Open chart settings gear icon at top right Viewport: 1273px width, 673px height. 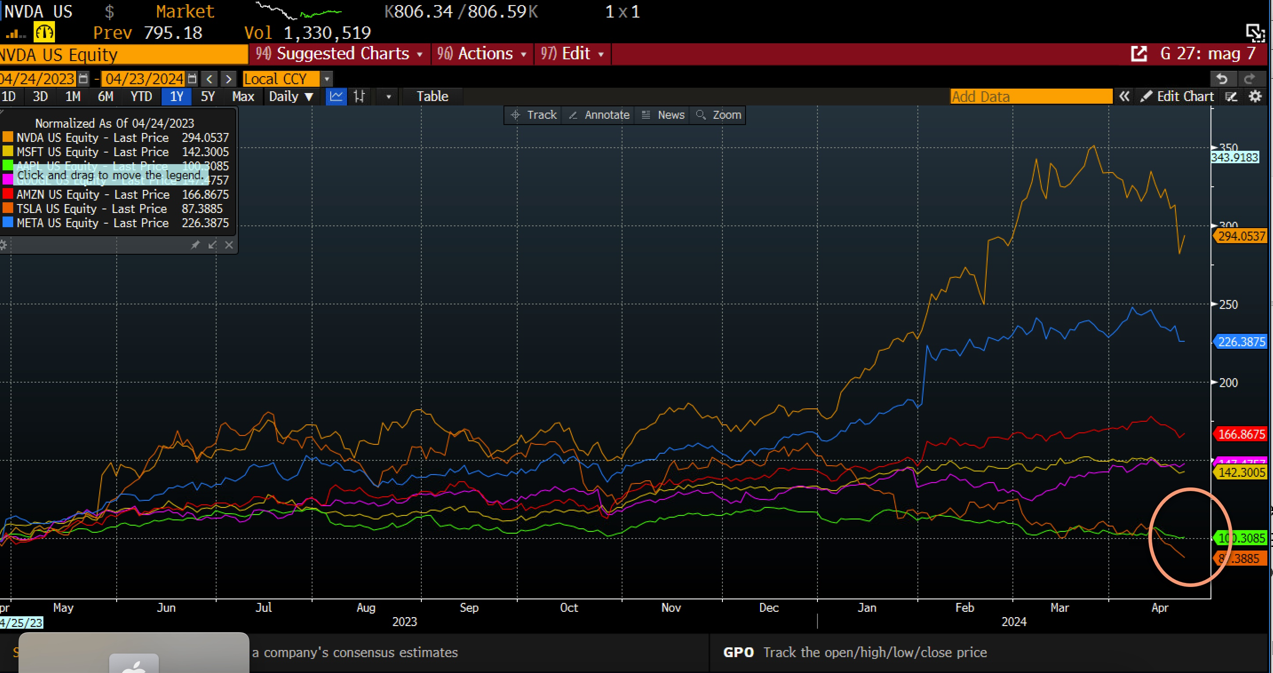[1255, 97]
